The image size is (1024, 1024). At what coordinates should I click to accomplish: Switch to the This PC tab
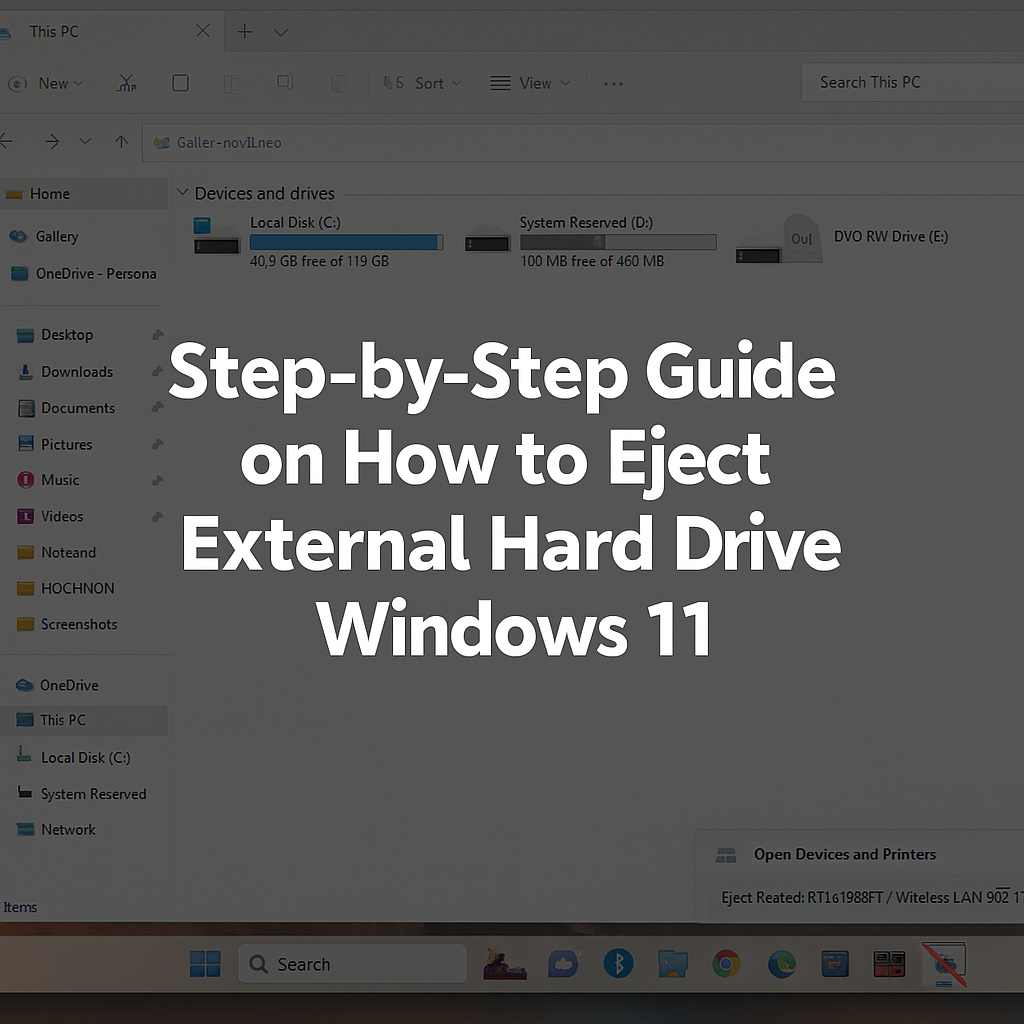pos(54,31)
